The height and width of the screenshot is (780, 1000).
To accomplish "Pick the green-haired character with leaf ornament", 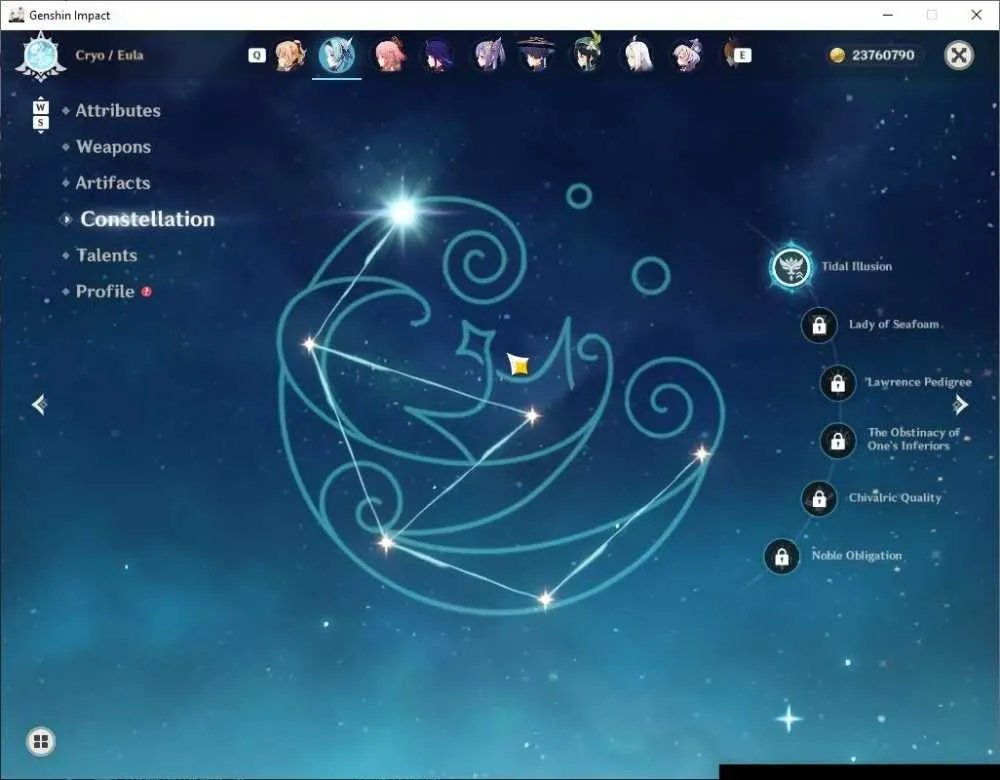I will pyautogui.click(x=587, y=54).
